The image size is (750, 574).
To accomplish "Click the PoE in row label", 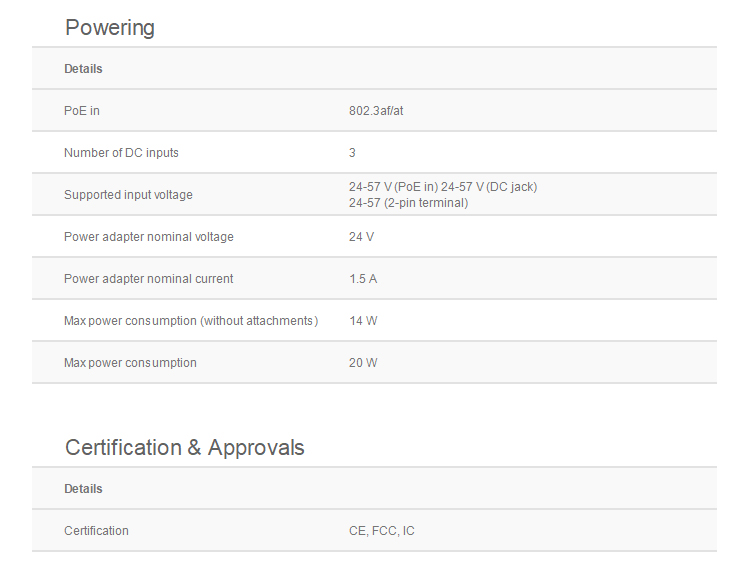I will pos(82,111).
